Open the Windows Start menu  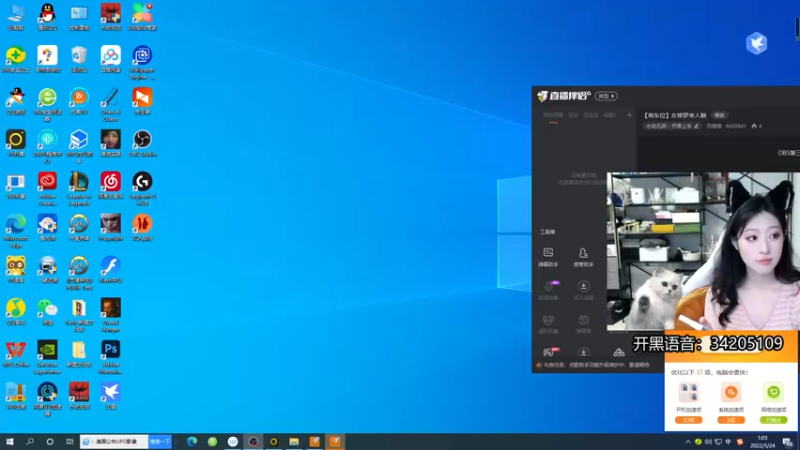pos(10,442)
